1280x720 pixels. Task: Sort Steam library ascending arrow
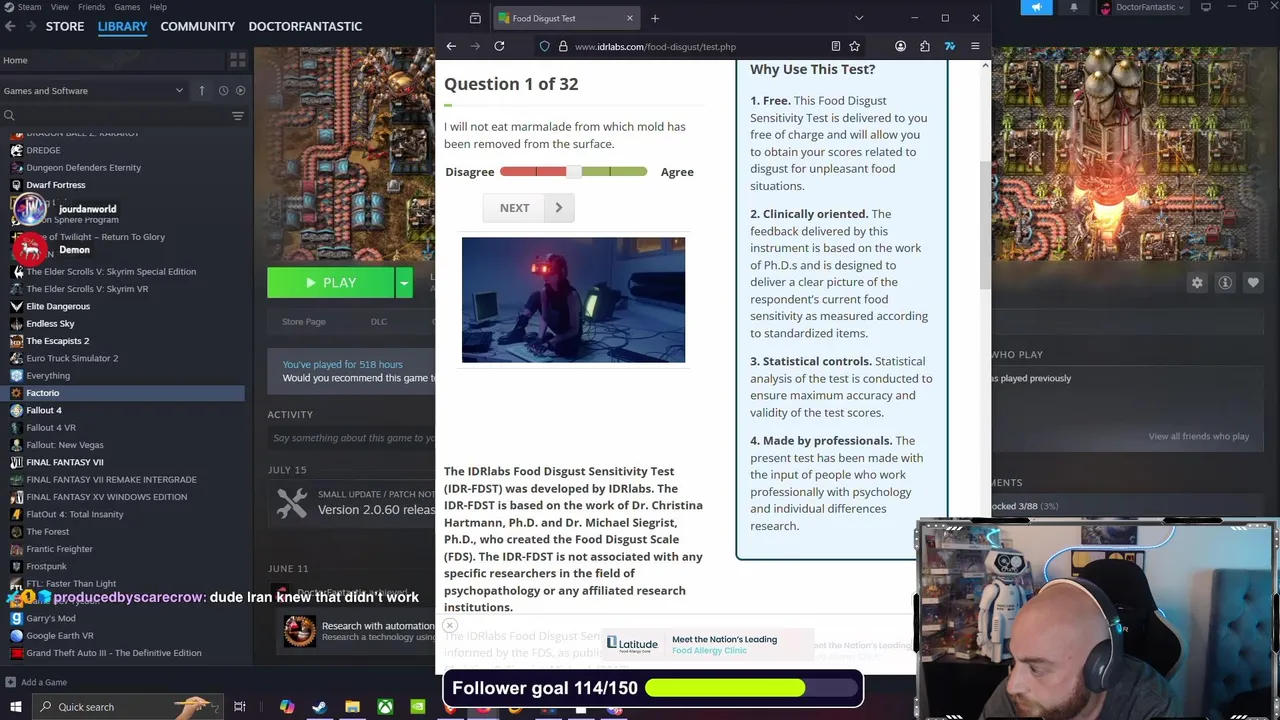tap(202, 90)
